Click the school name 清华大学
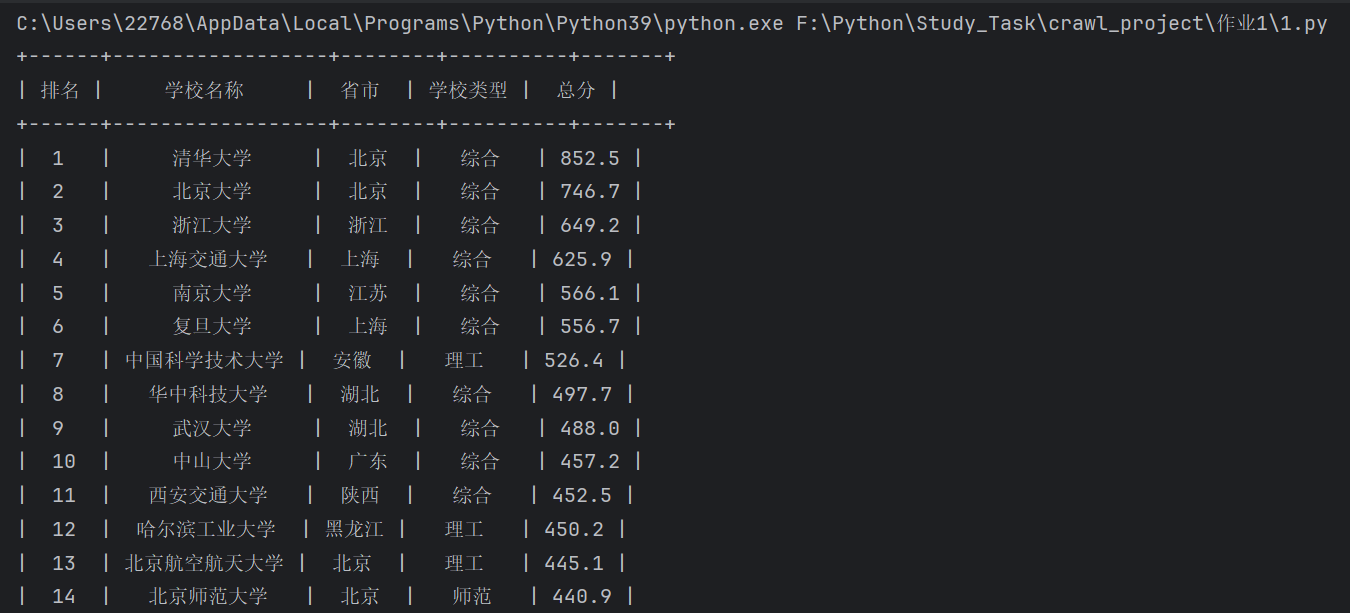 click(212, 158)
